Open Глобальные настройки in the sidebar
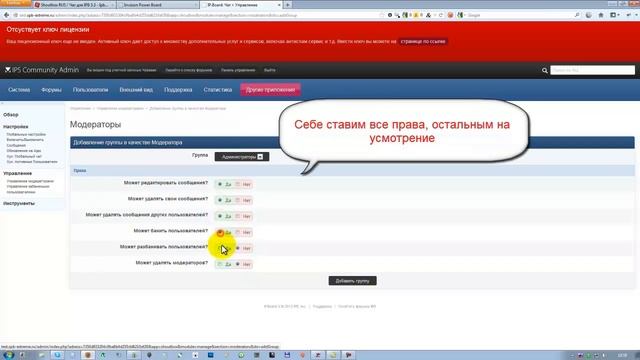 pyautogui.click(x=26, y=134)
